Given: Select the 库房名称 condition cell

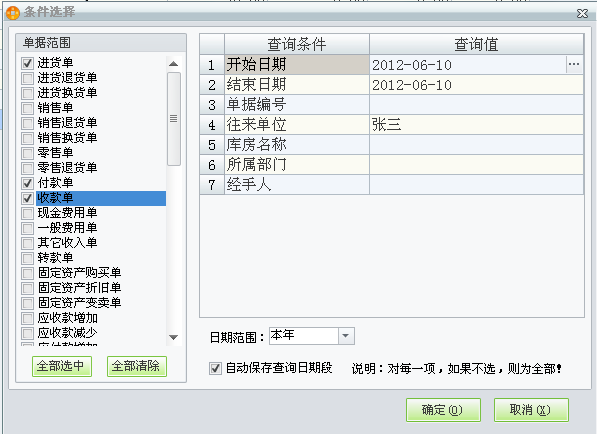Looking at the screenshot, I should [x=297, y=145].
